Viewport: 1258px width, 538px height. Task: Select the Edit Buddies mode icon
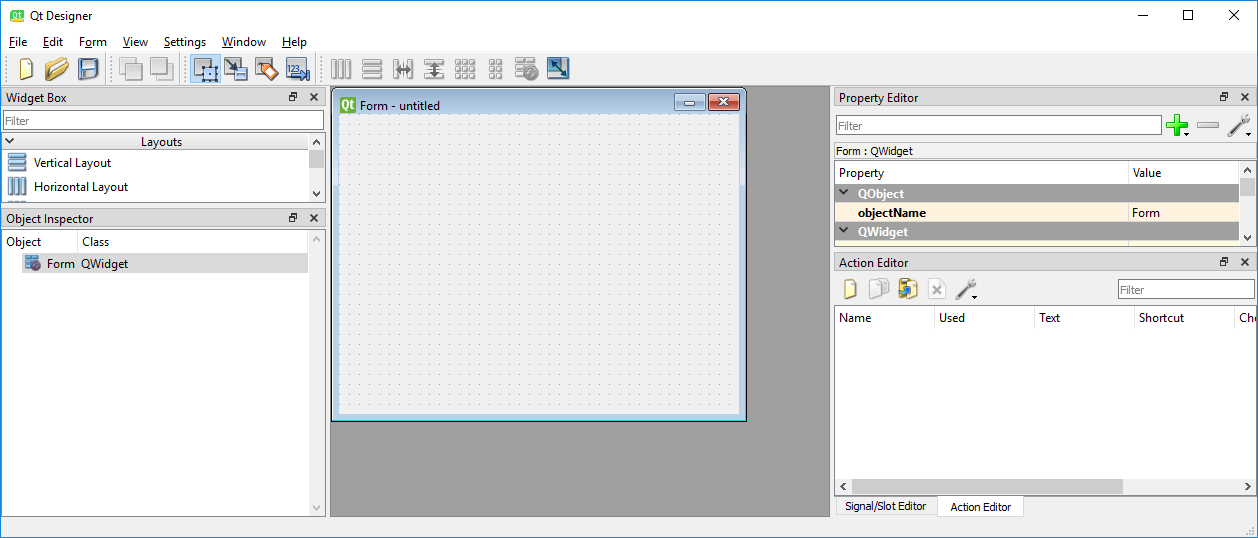(267, 69)
